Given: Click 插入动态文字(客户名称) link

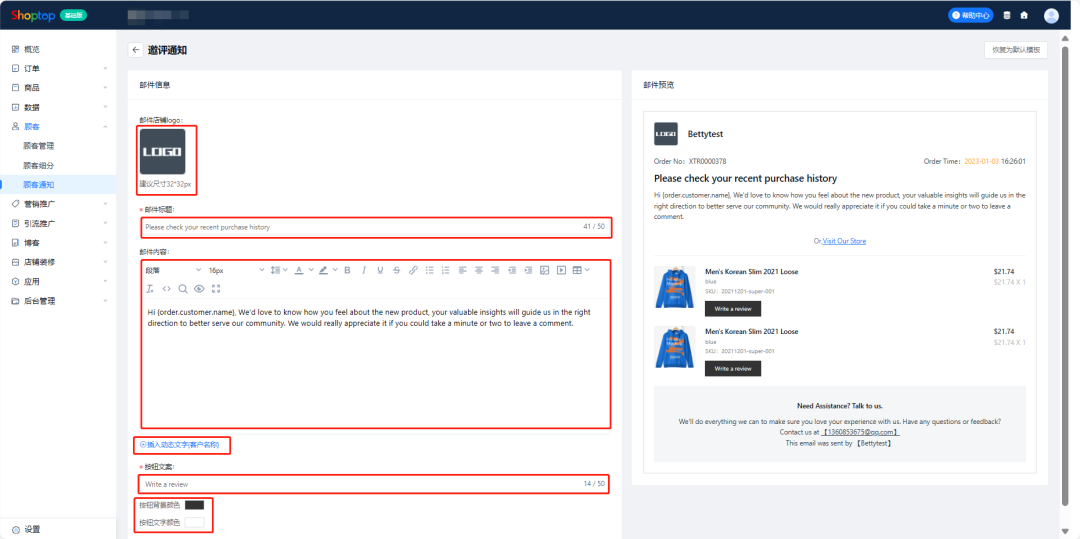Looking at the screenshot, I should pyautogui.click(x=182, y=445).
